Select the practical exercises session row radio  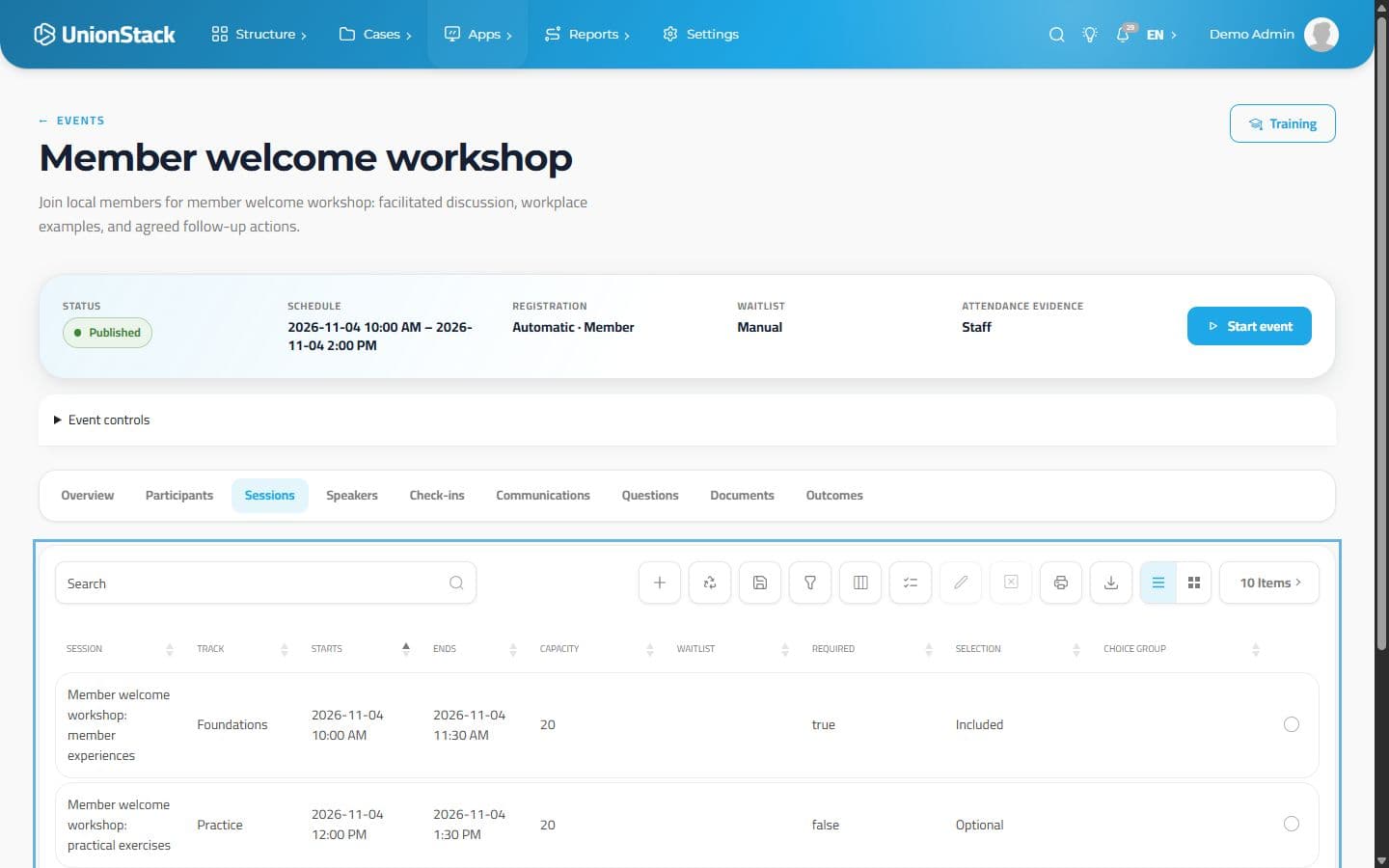tap(1292, 824)
